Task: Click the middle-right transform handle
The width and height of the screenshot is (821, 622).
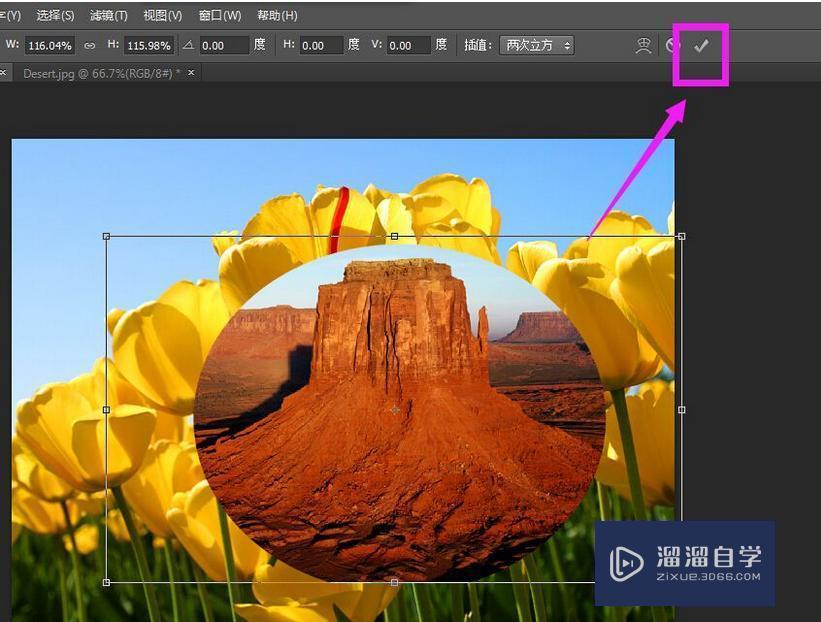Action: click(681, 410)
